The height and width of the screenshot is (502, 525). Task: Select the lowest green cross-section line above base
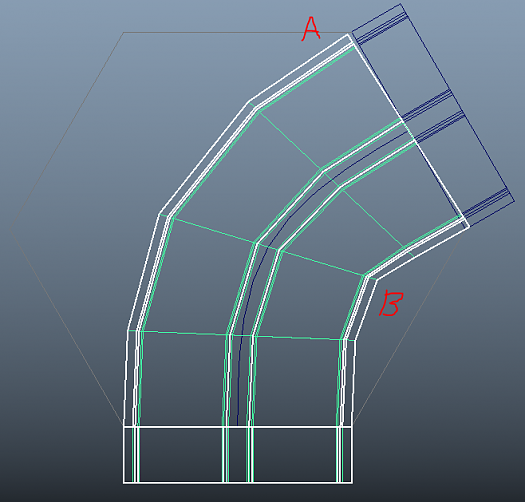[x=241, y=336]
